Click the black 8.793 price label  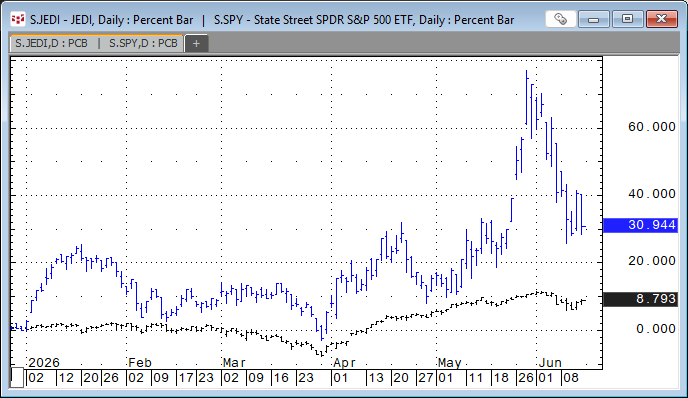(641, 299)
